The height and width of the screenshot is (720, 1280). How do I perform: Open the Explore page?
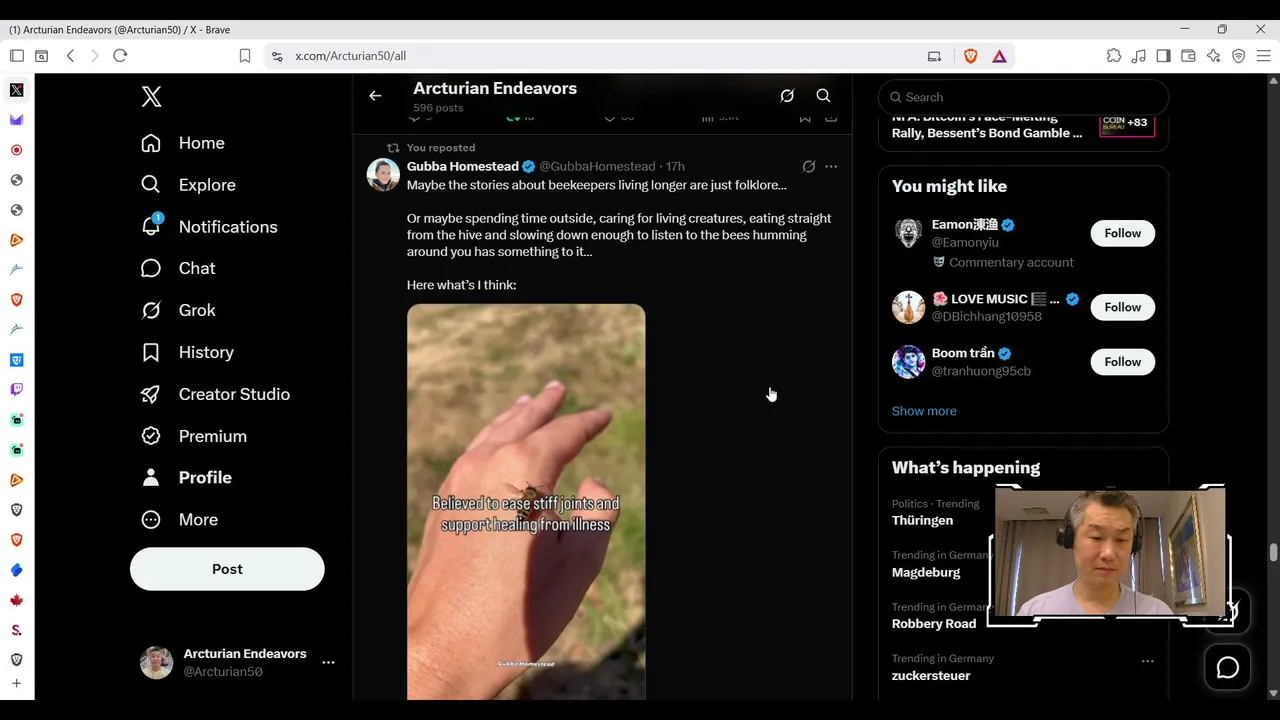coord(188,185)
